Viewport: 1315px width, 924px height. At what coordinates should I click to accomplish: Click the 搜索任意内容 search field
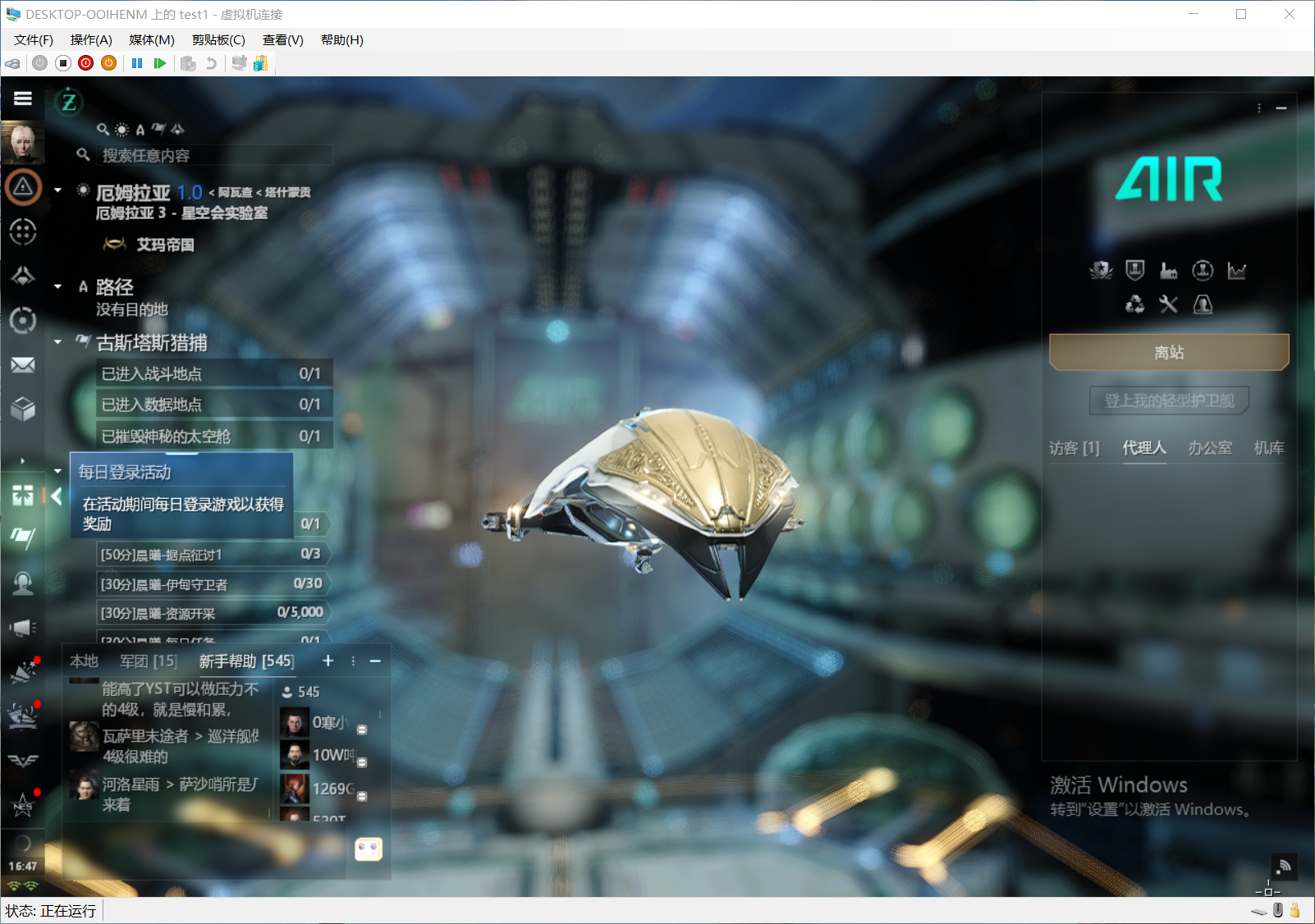pos(215,155)
